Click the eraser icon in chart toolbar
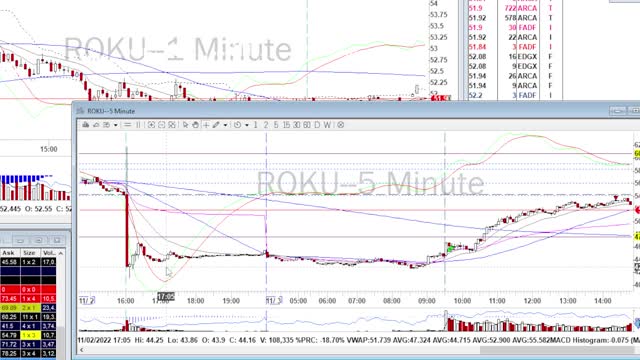The image size is (640, 360). coord(96,125)
